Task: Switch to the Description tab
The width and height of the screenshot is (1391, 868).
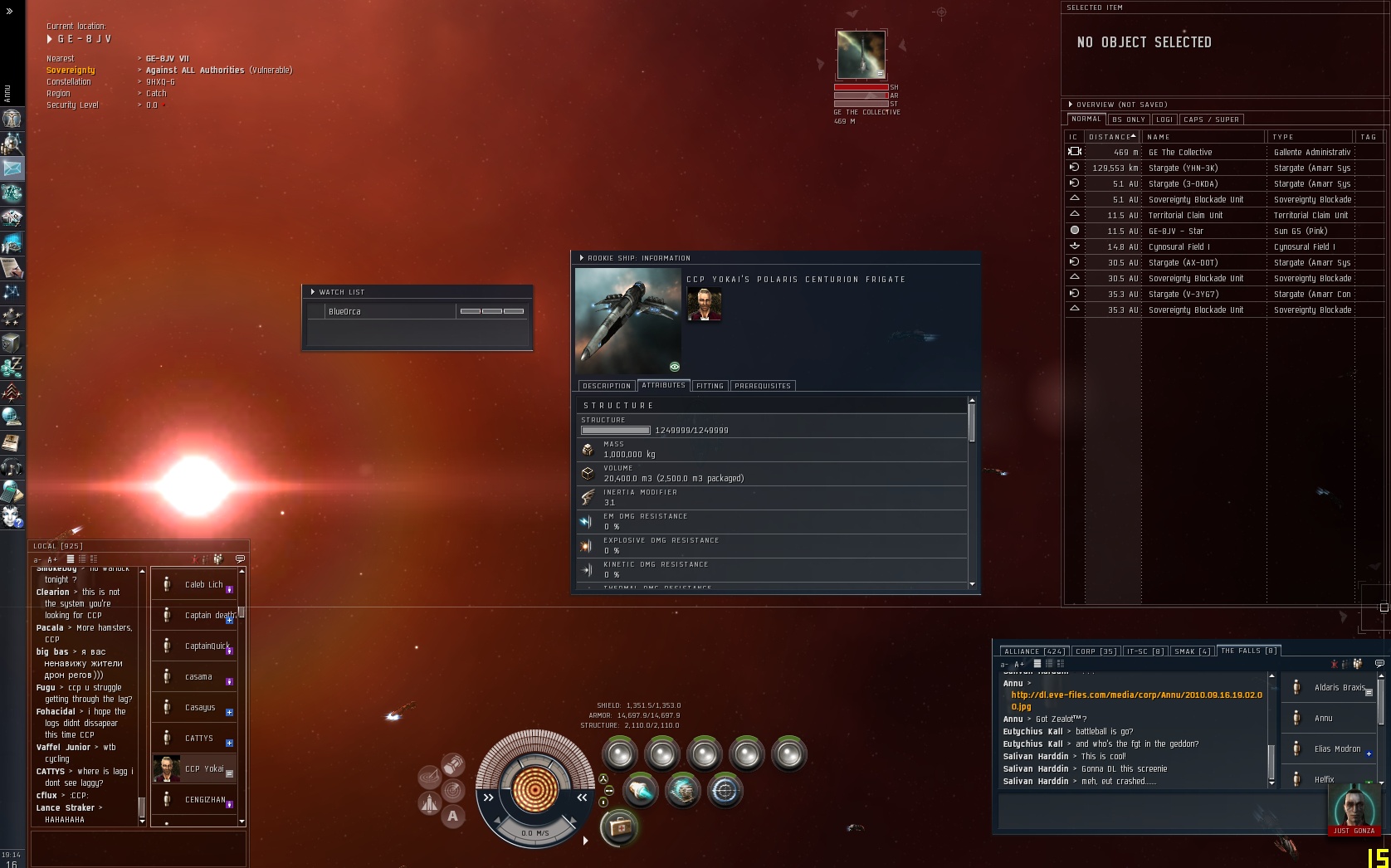Action: [x=607, y=386]
